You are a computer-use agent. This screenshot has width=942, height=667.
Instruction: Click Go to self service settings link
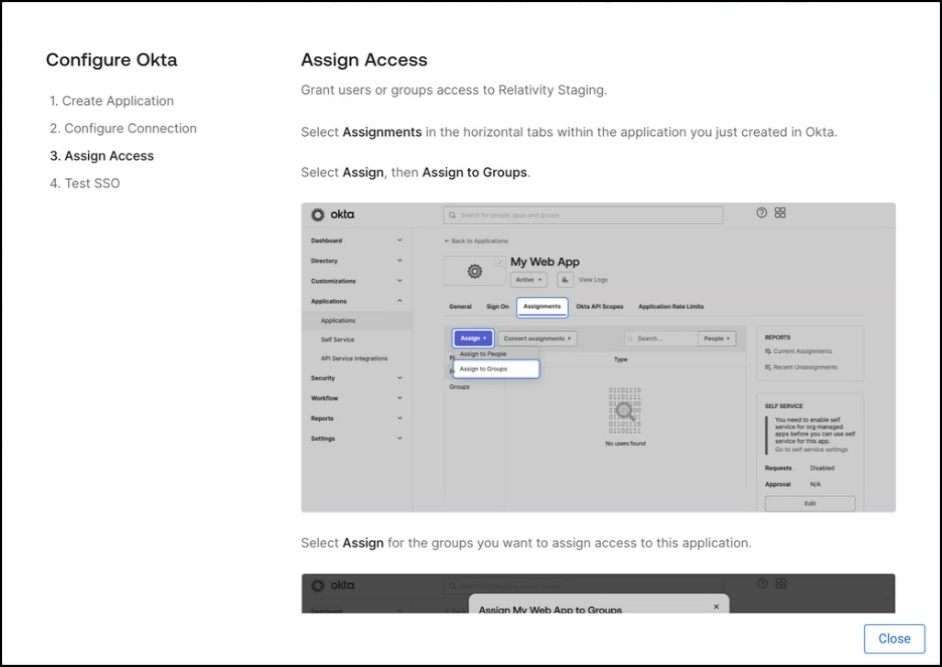[x=811, y=449]
